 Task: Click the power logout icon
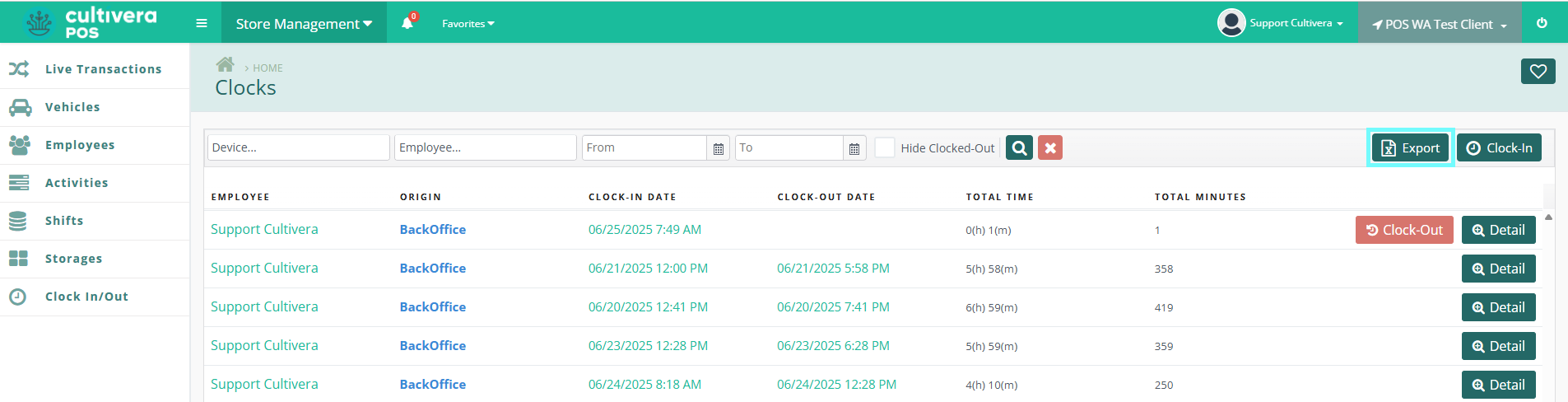point(1542,23)
